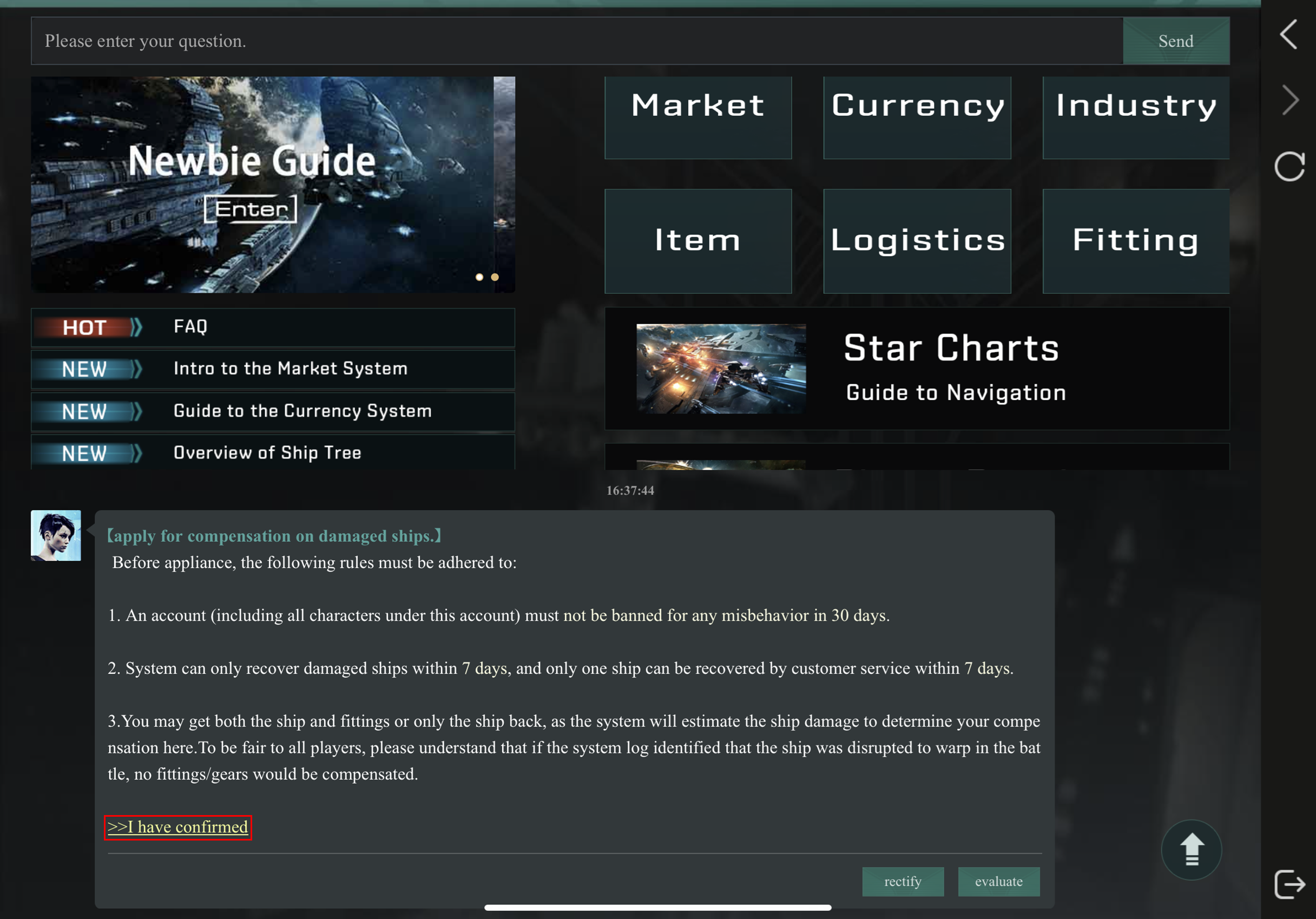Click the back arrow icon
Screen dimensions: 1316x919
pyautogui.click(x=1288, y=35)
